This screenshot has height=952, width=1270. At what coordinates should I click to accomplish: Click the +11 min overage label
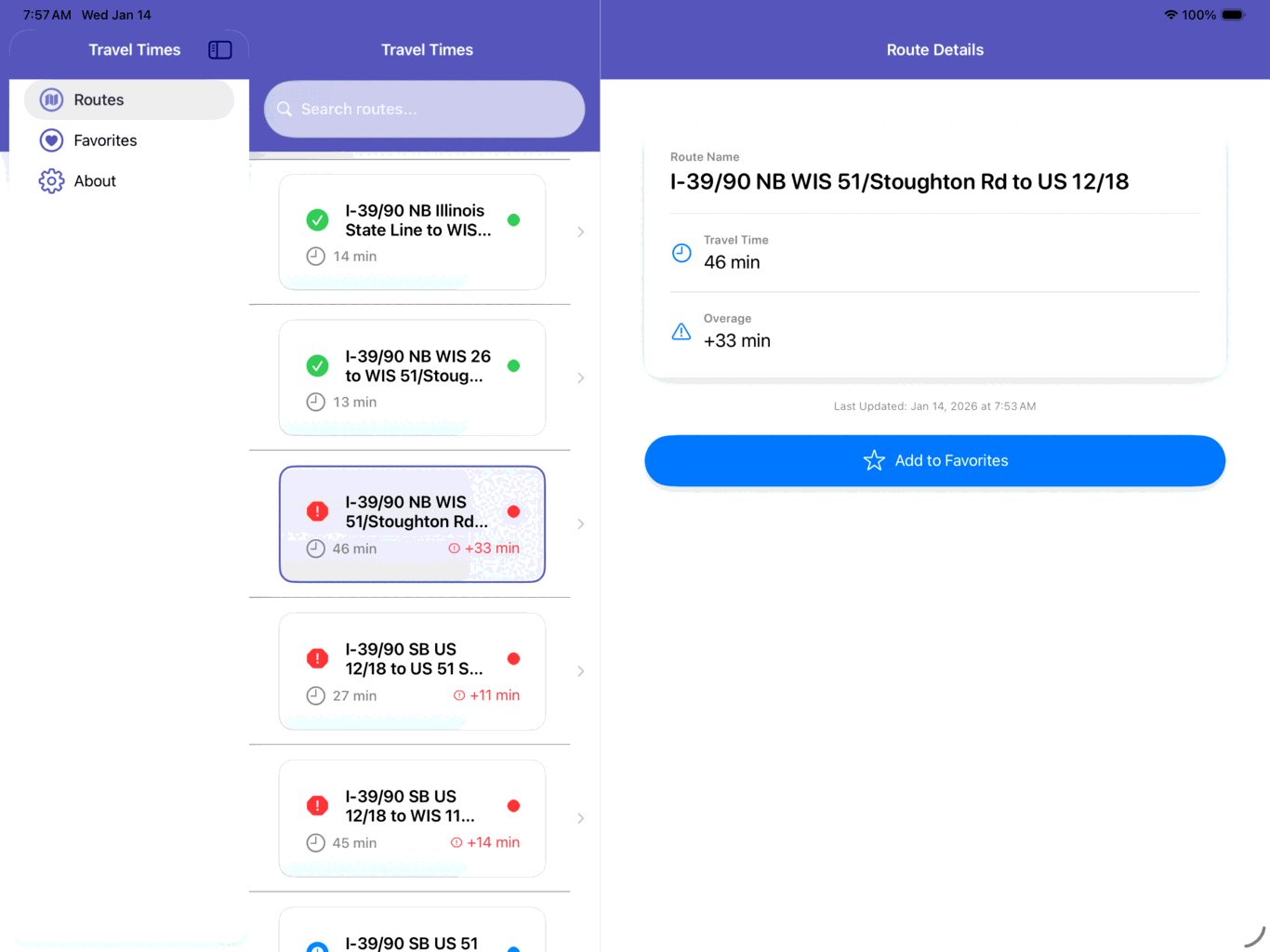point(486,695)
